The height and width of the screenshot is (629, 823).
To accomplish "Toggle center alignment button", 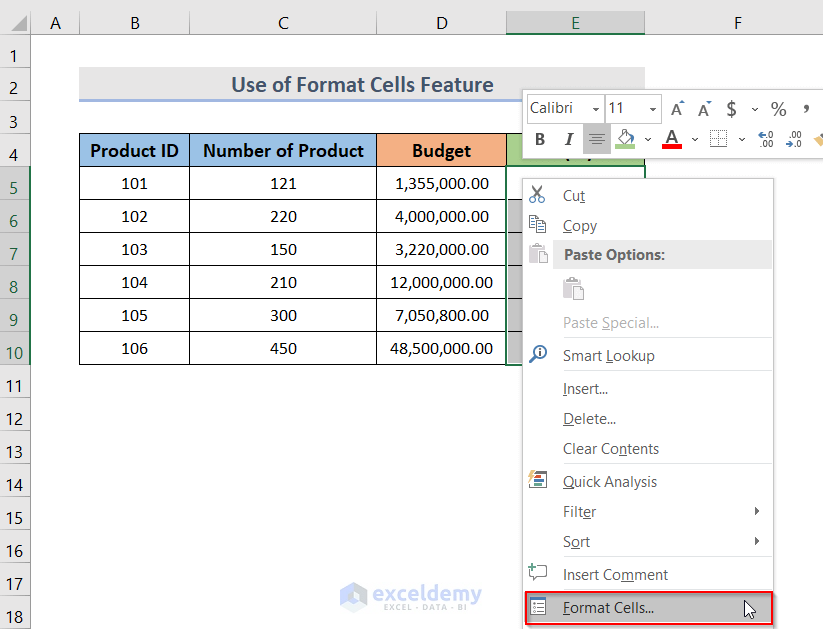I will click(597, 139).
